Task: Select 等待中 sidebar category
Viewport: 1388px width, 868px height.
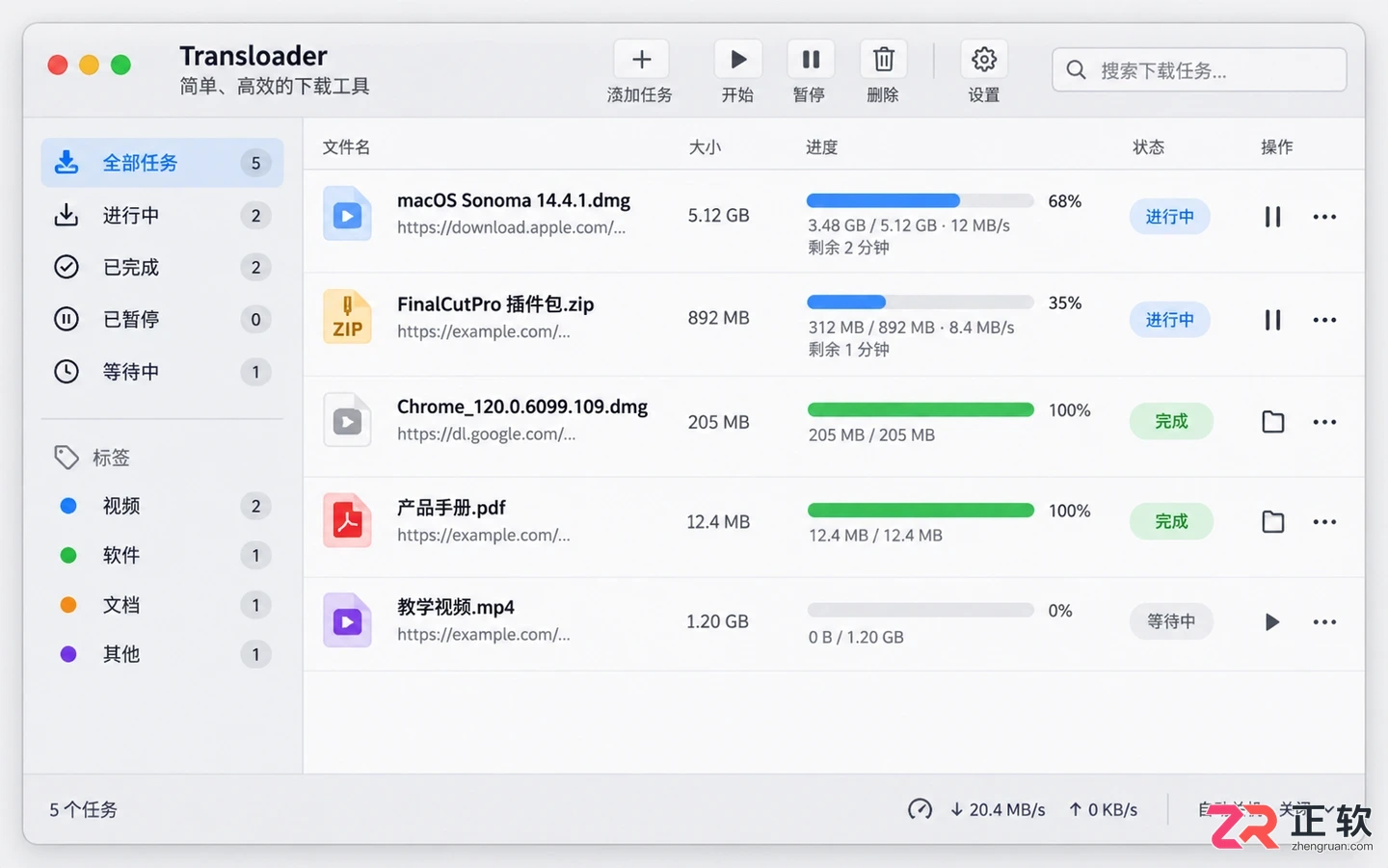Action: pos(162,371)
